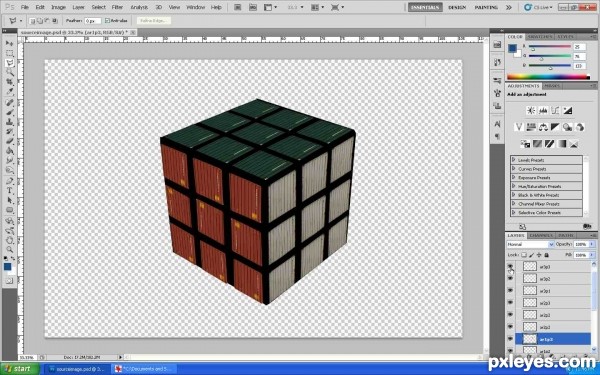Hide the highlighted w1p3 layer
600x375 pixels.
click(x=510, y=339)
